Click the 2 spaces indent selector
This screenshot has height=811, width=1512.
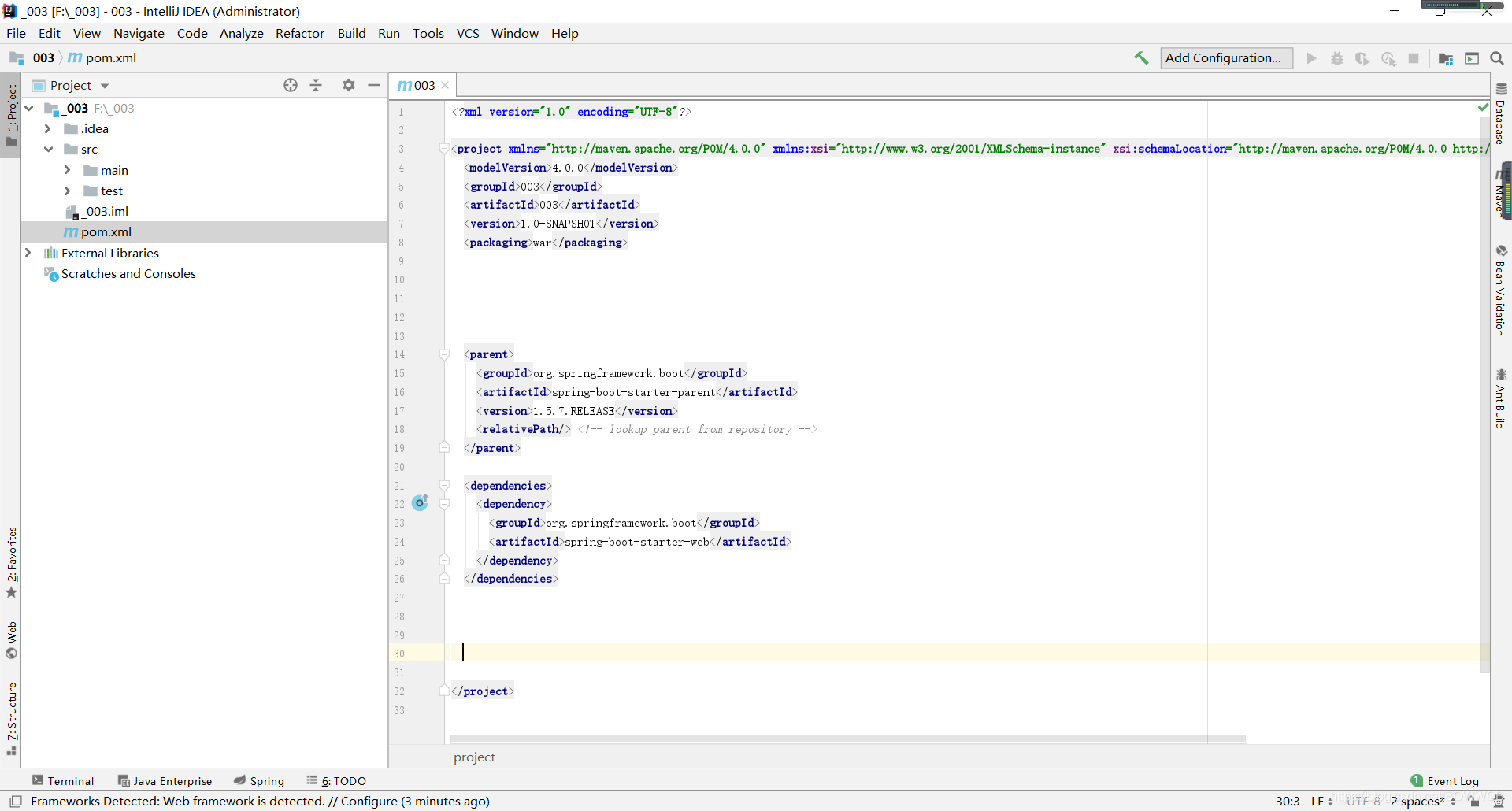click(x=1422, y=801)
